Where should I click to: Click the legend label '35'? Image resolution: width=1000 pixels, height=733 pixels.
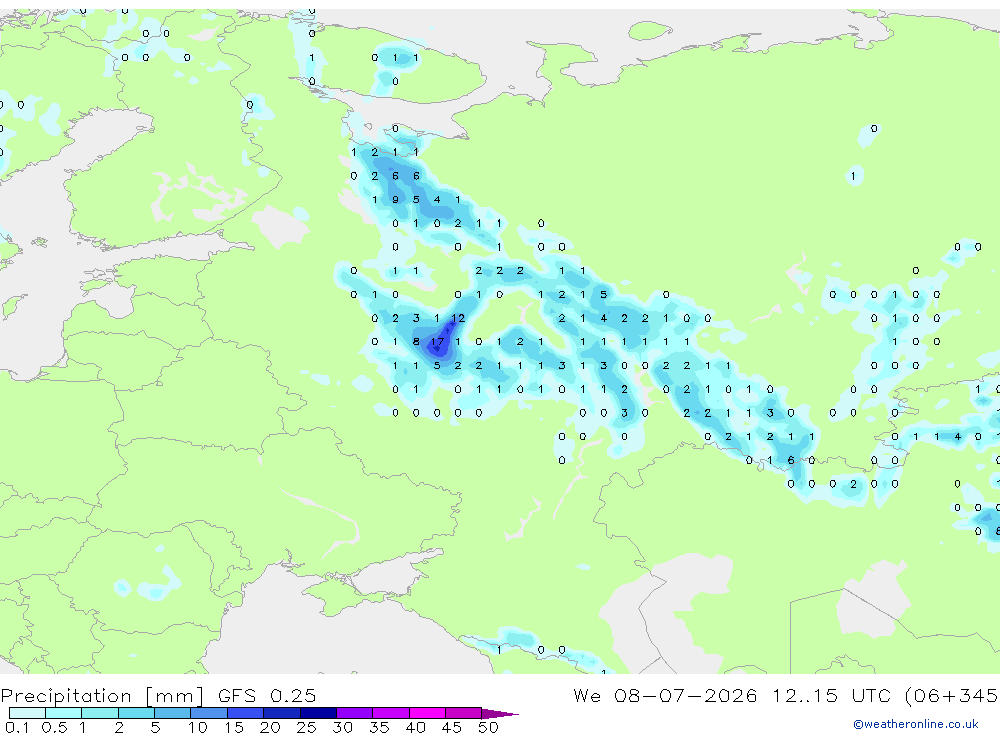coord(379,727)
